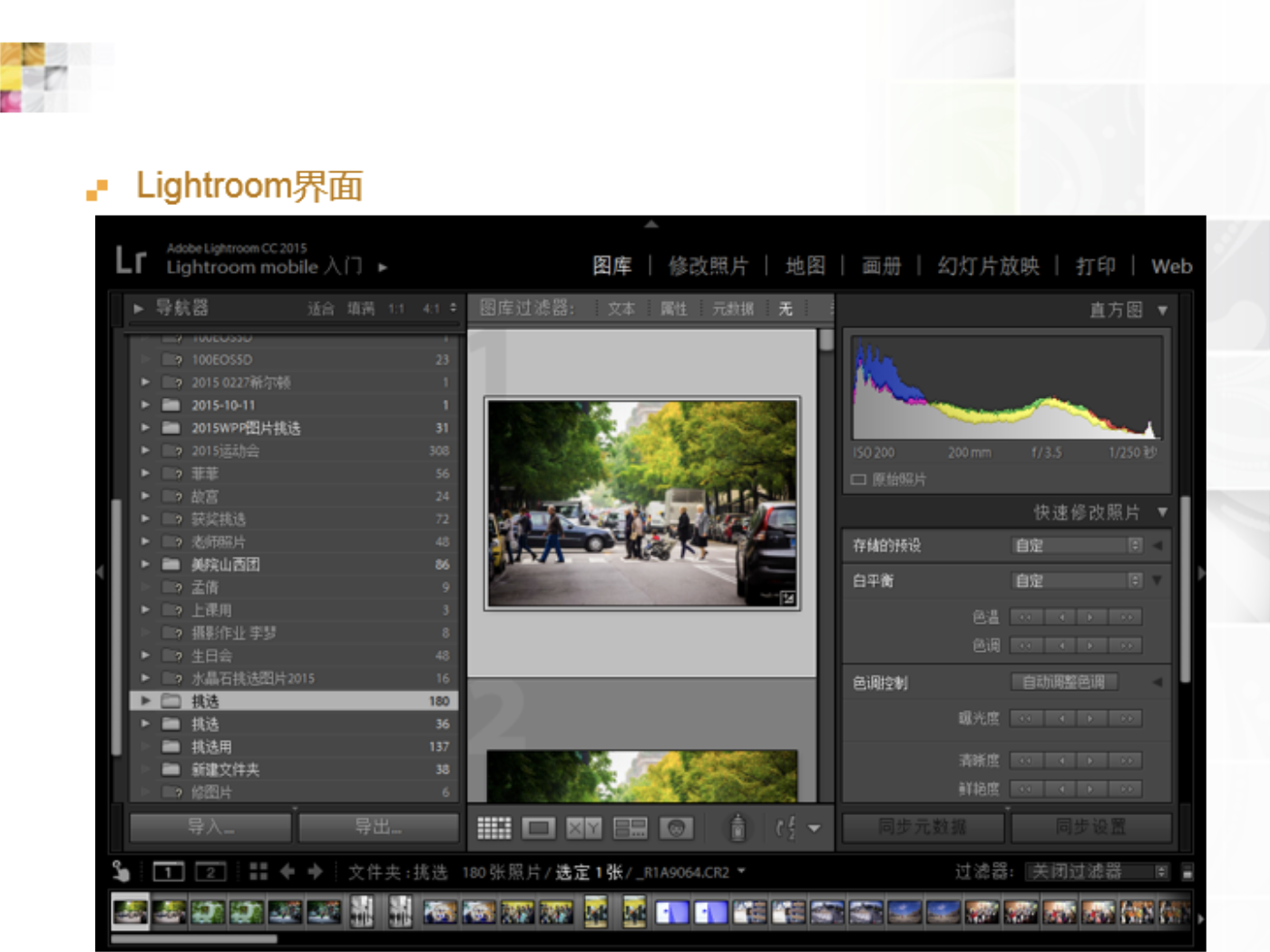Go forward with filmstrip right arrow
Screen dimensions: 1270x952
coord(316,871)
